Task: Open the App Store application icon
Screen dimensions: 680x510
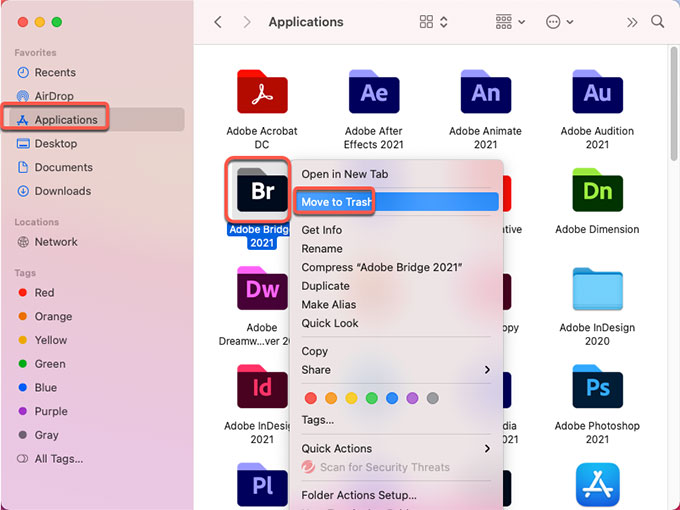Action: click(597, 484)
